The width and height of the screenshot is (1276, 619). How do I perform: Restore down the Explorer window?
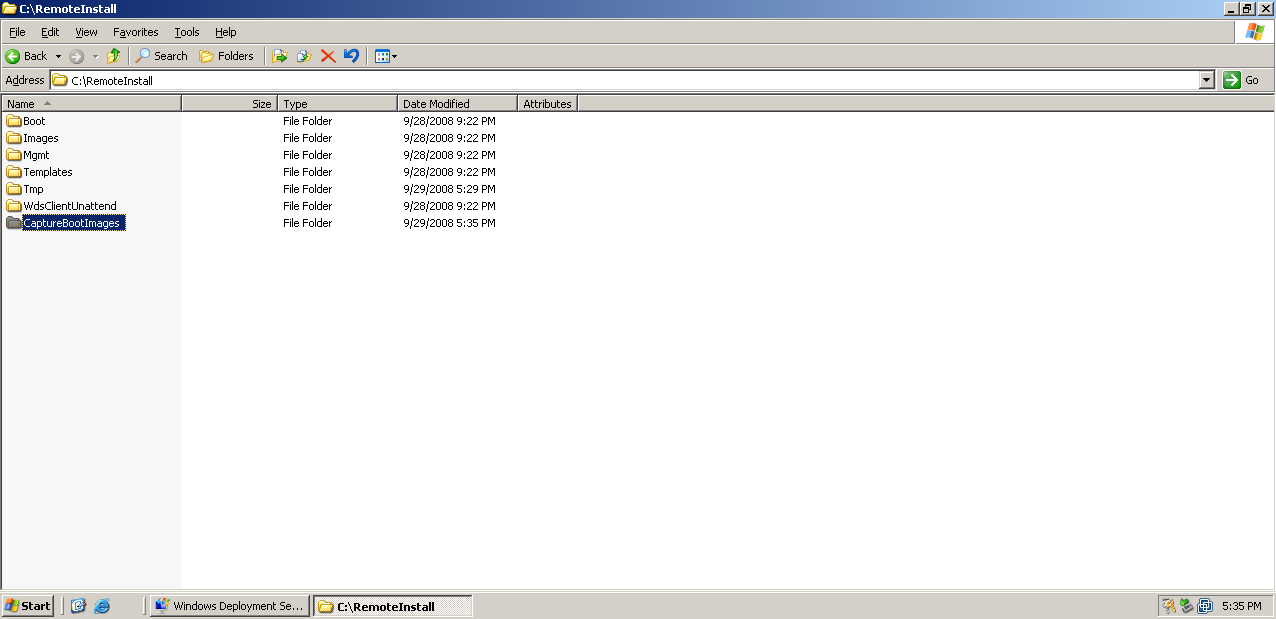coord(1246,8)
